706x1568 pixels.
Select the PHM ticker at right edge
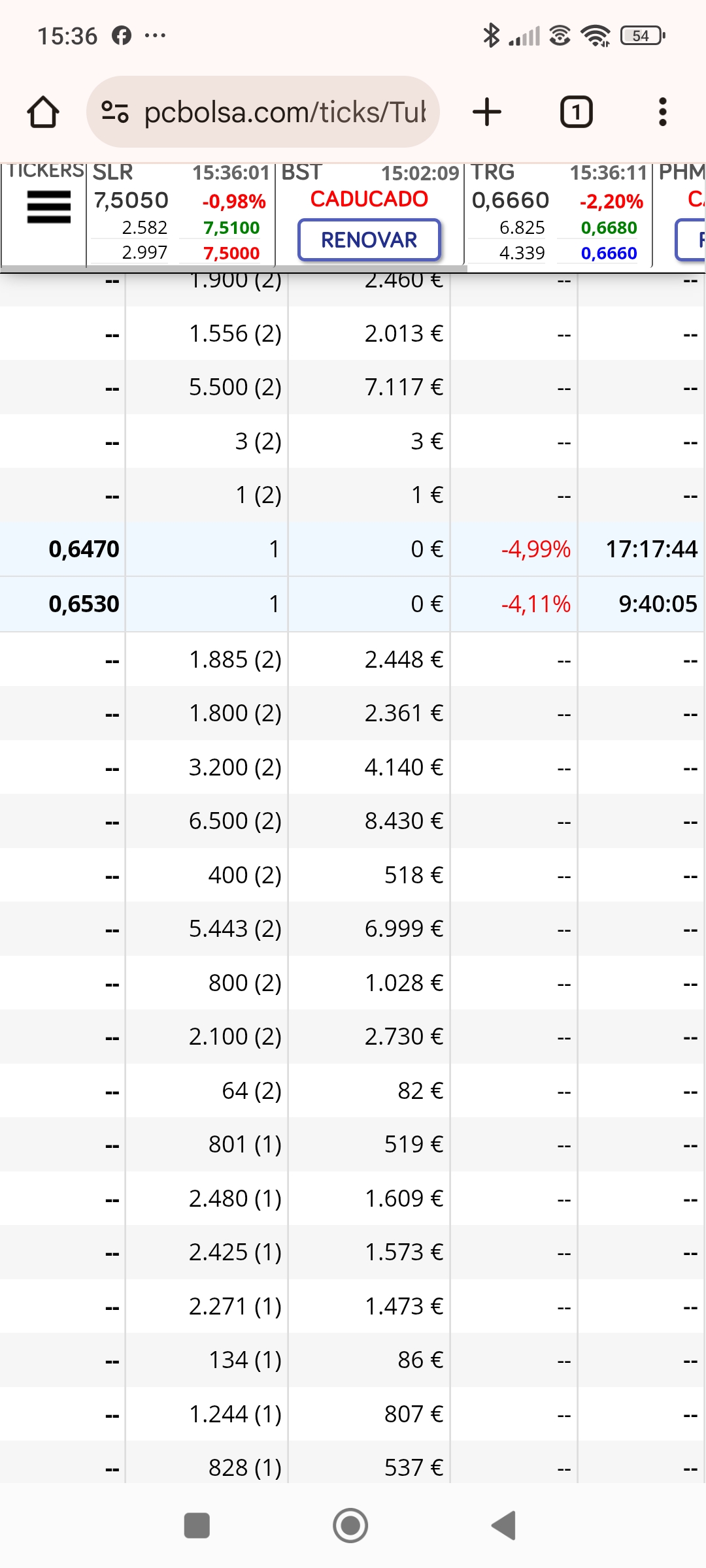[x=680, y=214]
